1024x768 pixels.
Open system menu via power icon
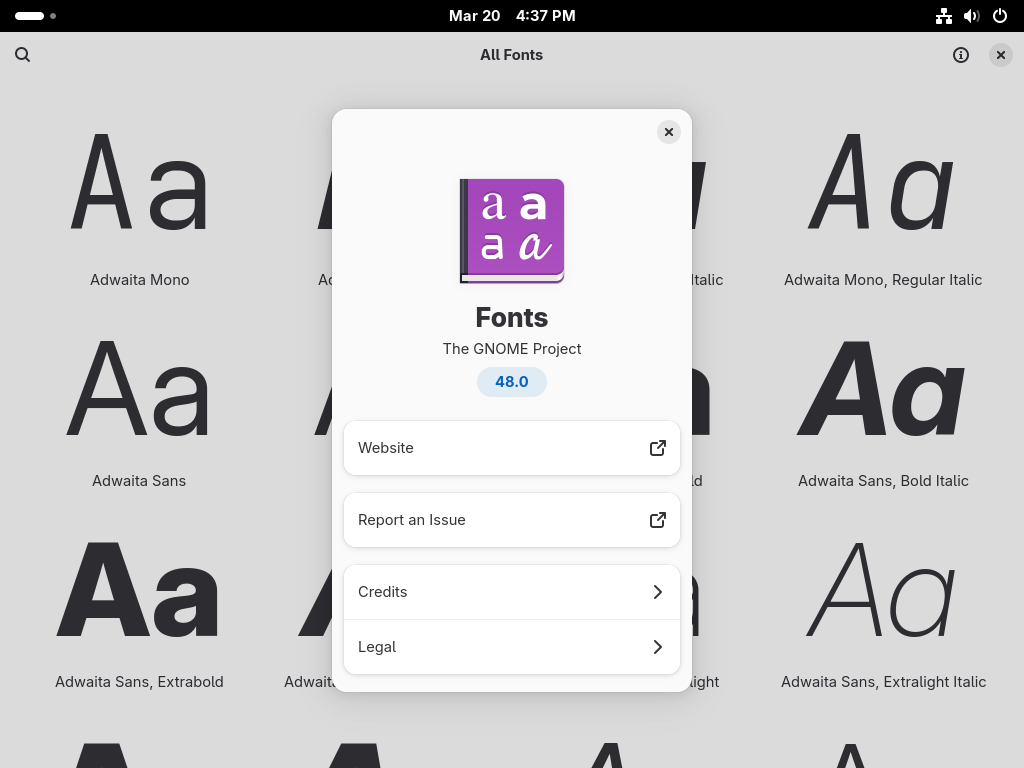pos(1000,16)
